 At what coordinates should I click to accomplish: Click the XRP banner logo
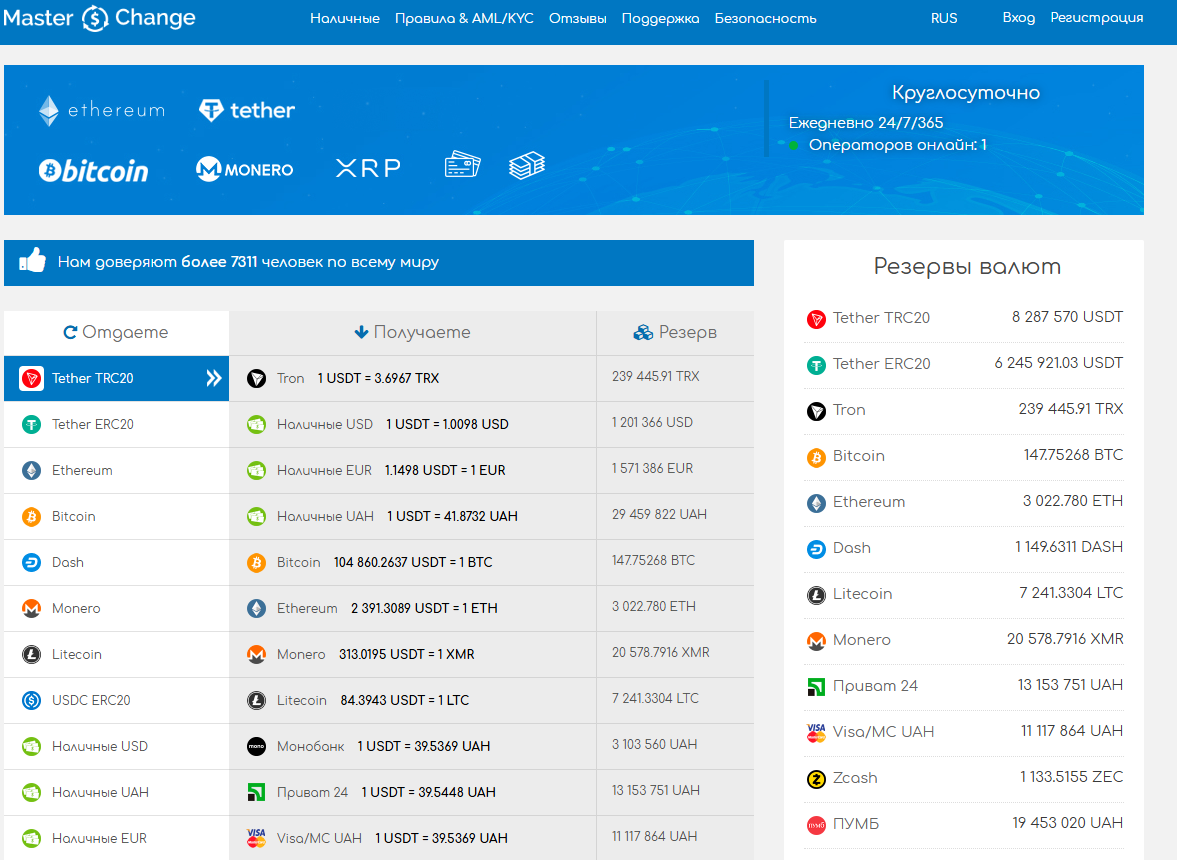tap(368, 168)
